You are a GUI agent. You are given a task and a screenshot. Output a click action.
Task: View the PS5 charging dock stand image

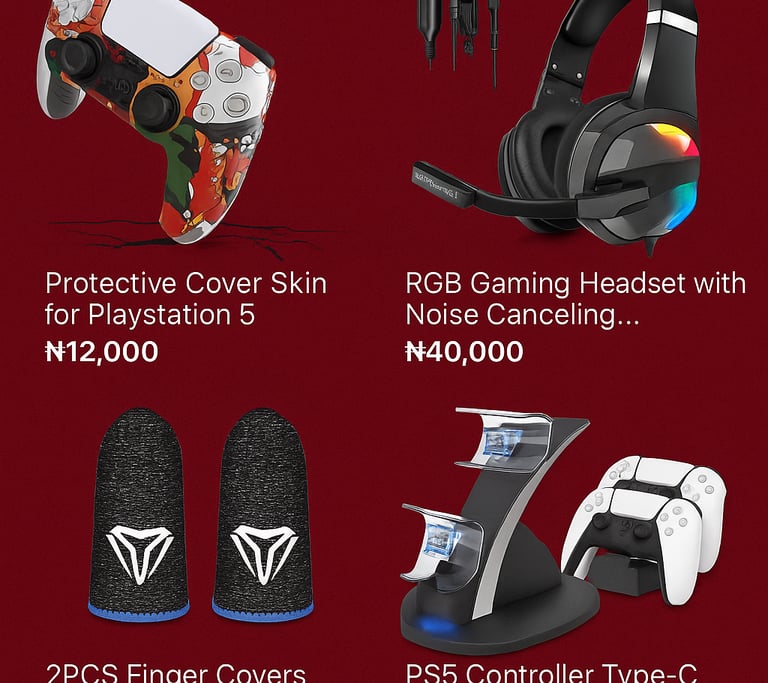tap(500, 529)
